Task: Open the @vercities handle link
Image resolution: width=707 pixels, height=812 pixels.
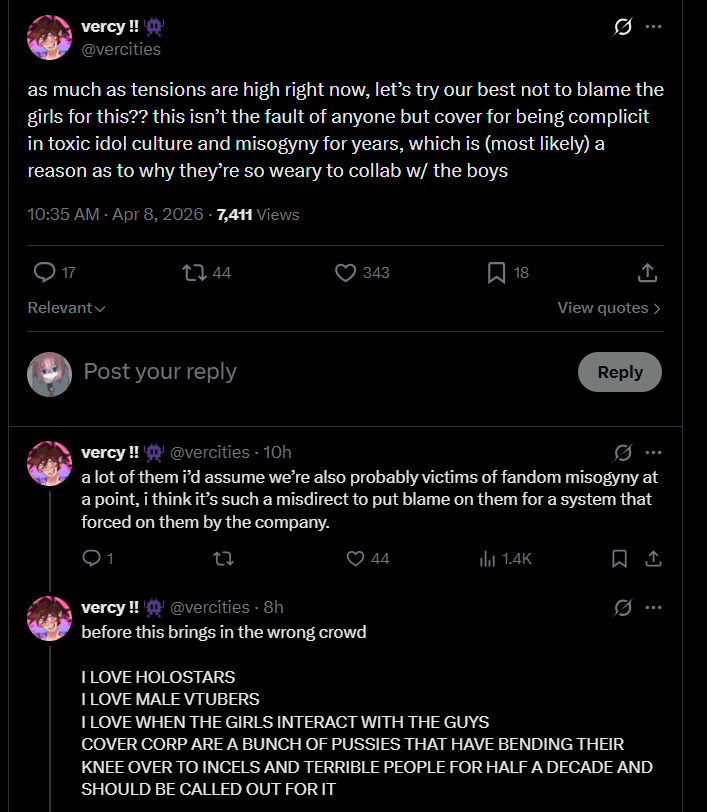Action: click(x=120, y=49)
